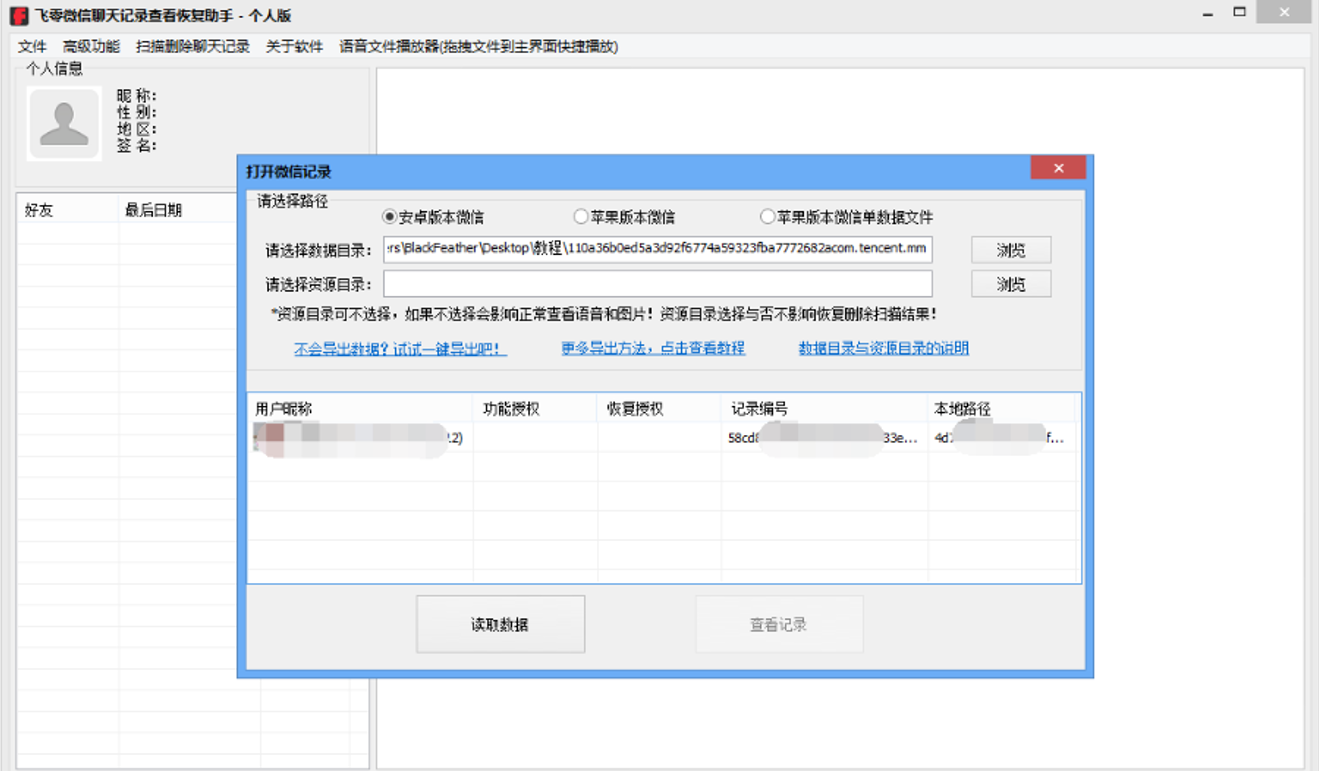This screenshot has width=1319, height=771.
Task: Open the 文件 menu
Action: pos(32,47)
